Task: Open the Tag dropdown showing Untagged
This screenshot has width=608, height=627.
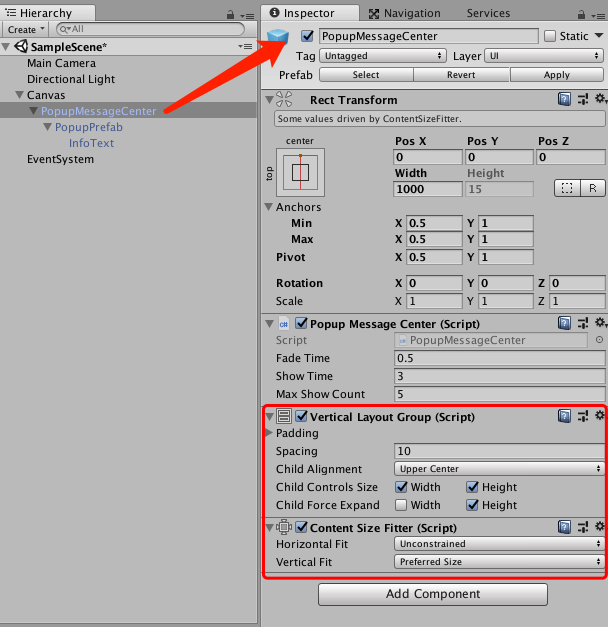Action: click(383, 56)
